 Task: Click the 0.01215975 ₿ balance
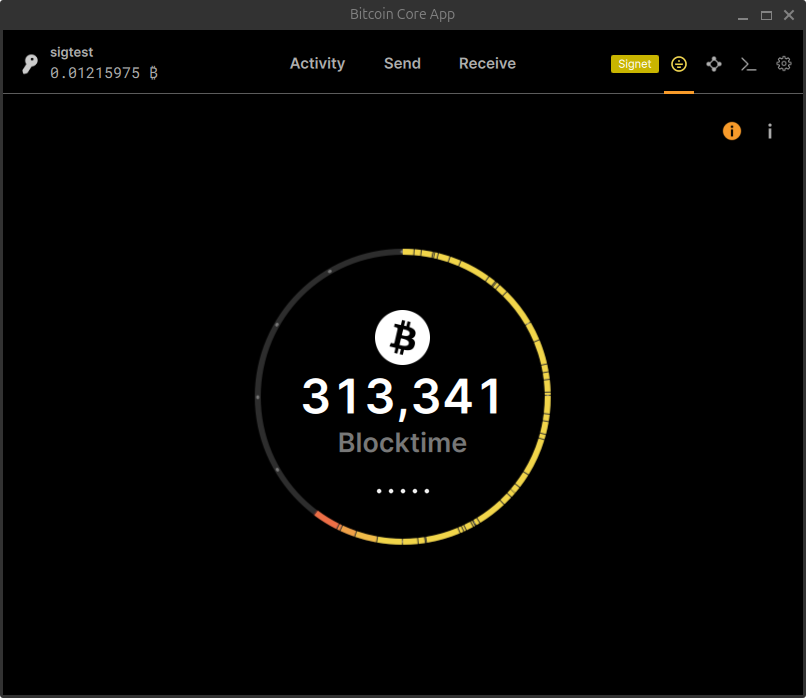tap(104, 73)
